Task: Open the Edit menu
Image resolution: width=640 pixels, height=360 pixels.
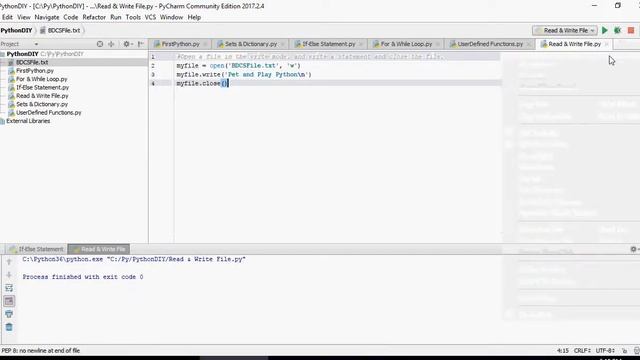Action: pyautogui.click(x=7, y=17)
